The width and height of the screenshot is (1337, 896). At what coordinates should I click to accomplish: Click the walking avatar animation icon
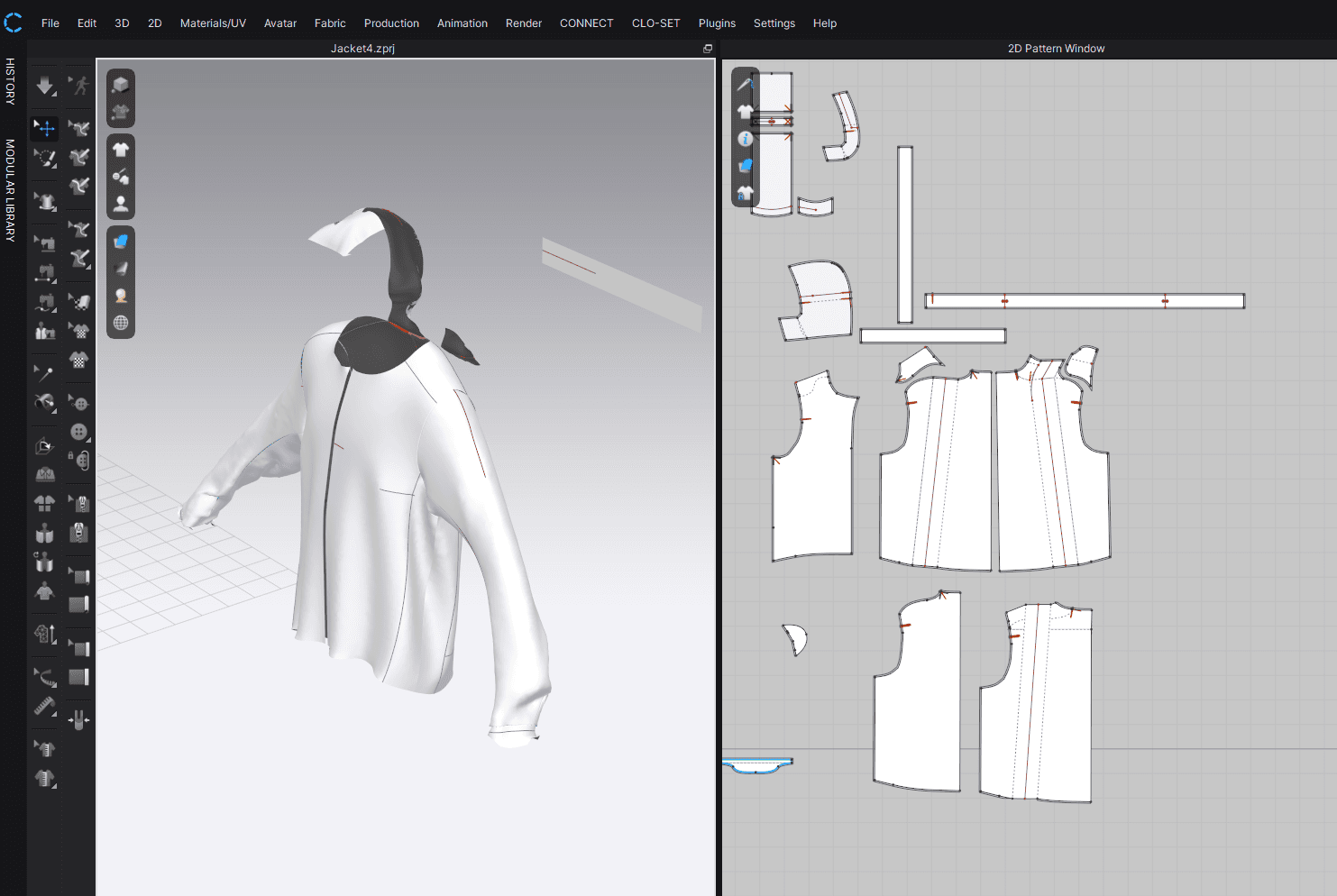(x=80, y=86)
